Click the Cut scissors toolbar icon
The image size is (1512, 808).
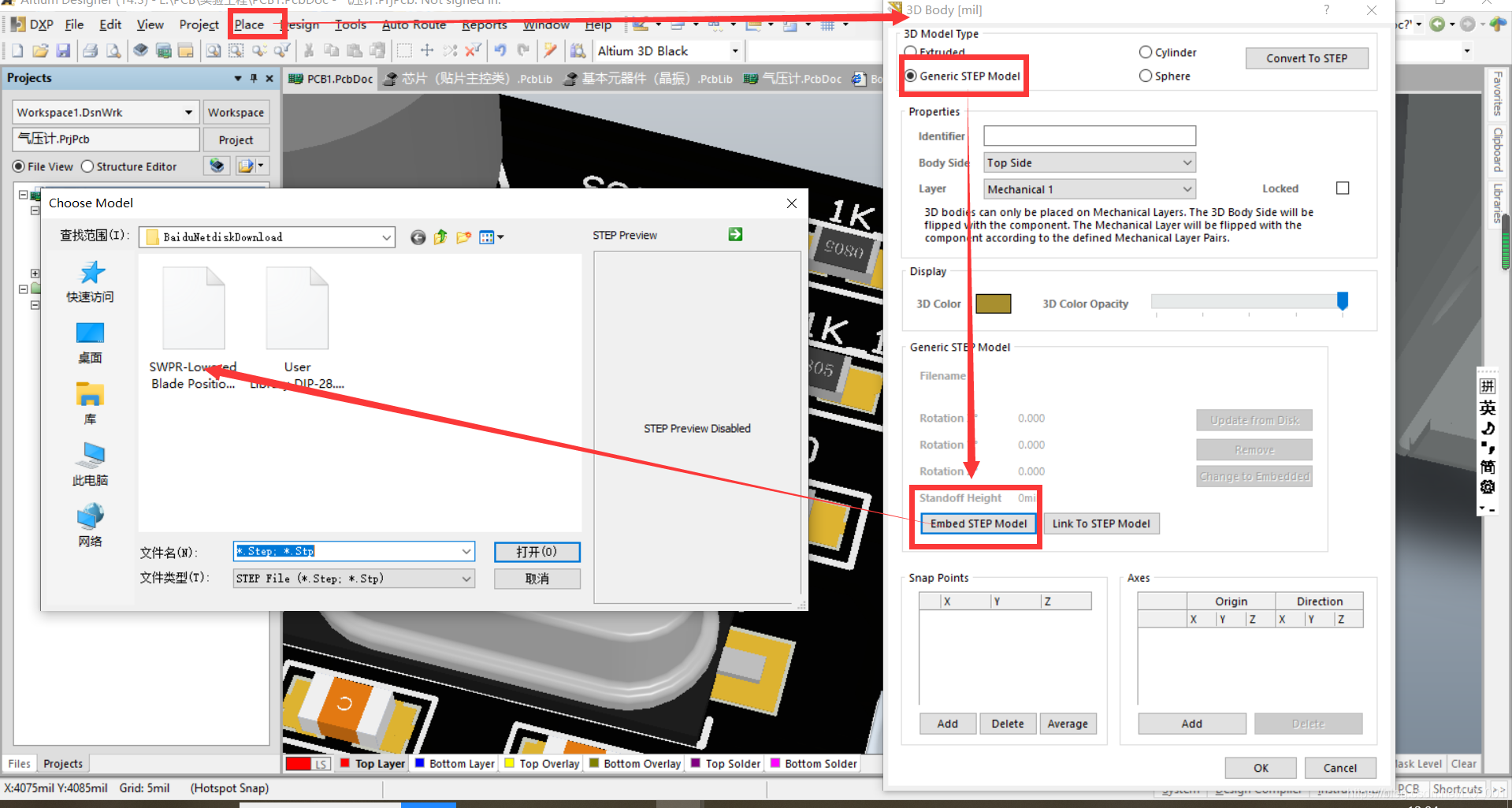pyautogui.click(x=309, y=51)
